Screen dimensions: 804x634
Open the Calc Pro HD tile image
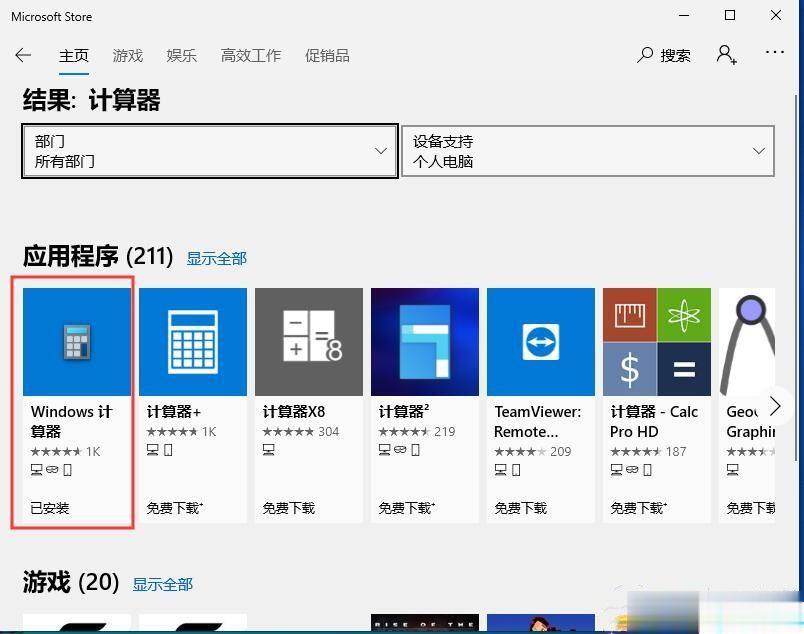pyautogui.click(x=657, y=342)
